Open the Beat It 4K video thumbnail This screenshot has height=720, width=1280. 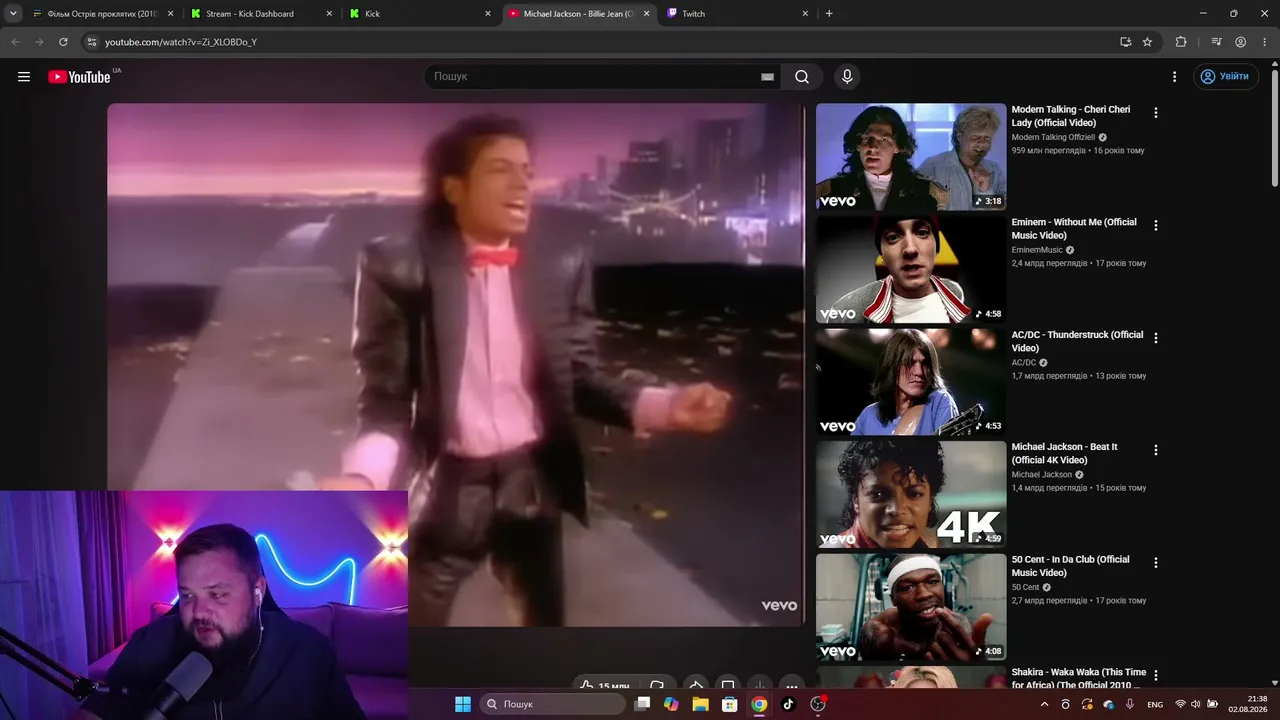pos(911,494)
